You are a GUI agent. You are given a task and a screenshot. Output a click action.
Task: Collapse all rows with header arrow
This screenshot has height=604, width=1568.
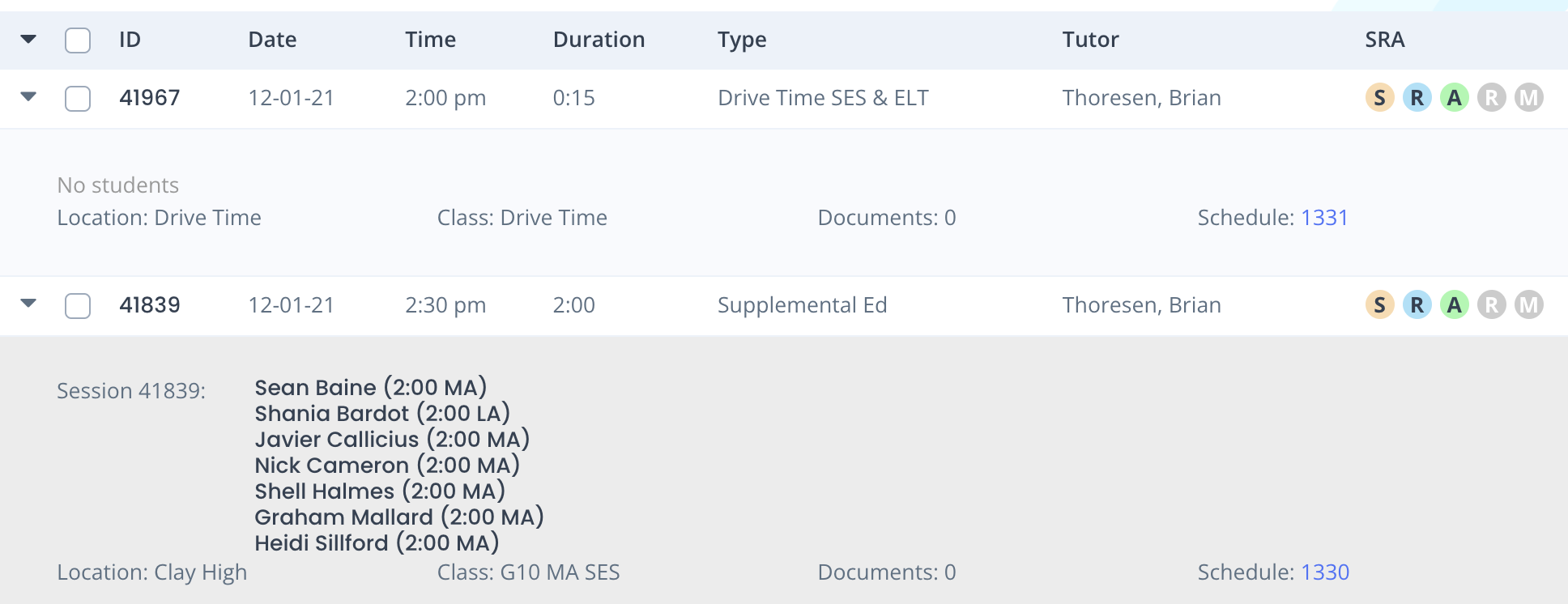[x=28, y=39]
